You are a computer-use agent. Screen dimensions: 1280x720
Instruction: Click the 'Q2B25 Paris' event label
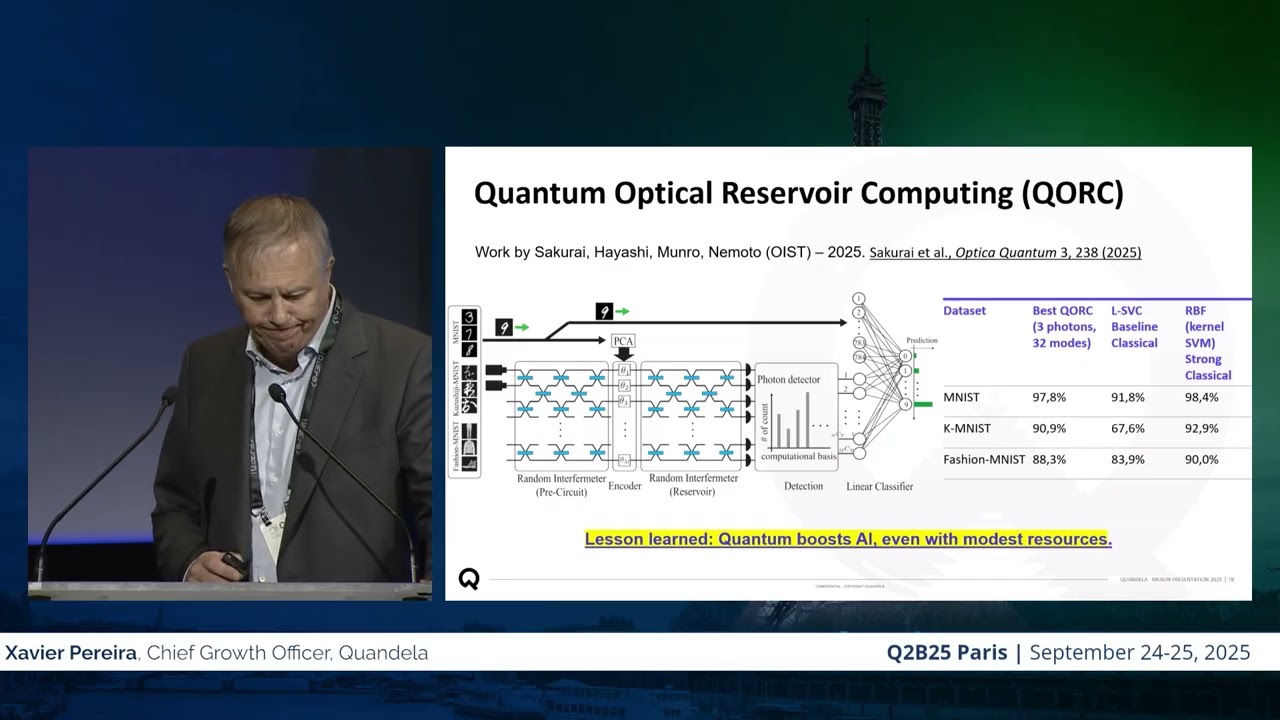click(947, 653)
